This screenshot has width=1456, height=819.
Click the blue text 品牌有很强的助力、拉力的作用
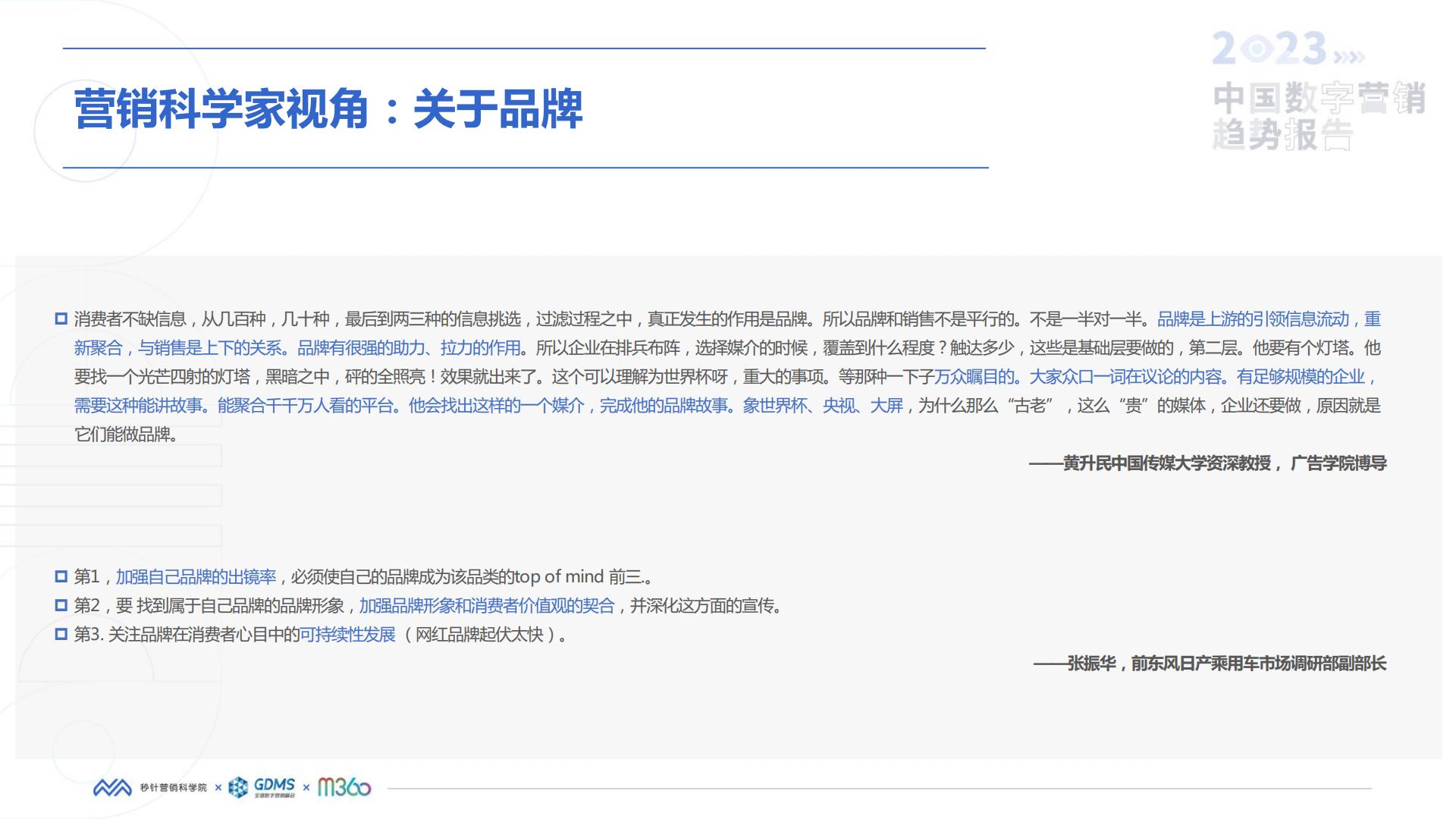tap(409, 348)
